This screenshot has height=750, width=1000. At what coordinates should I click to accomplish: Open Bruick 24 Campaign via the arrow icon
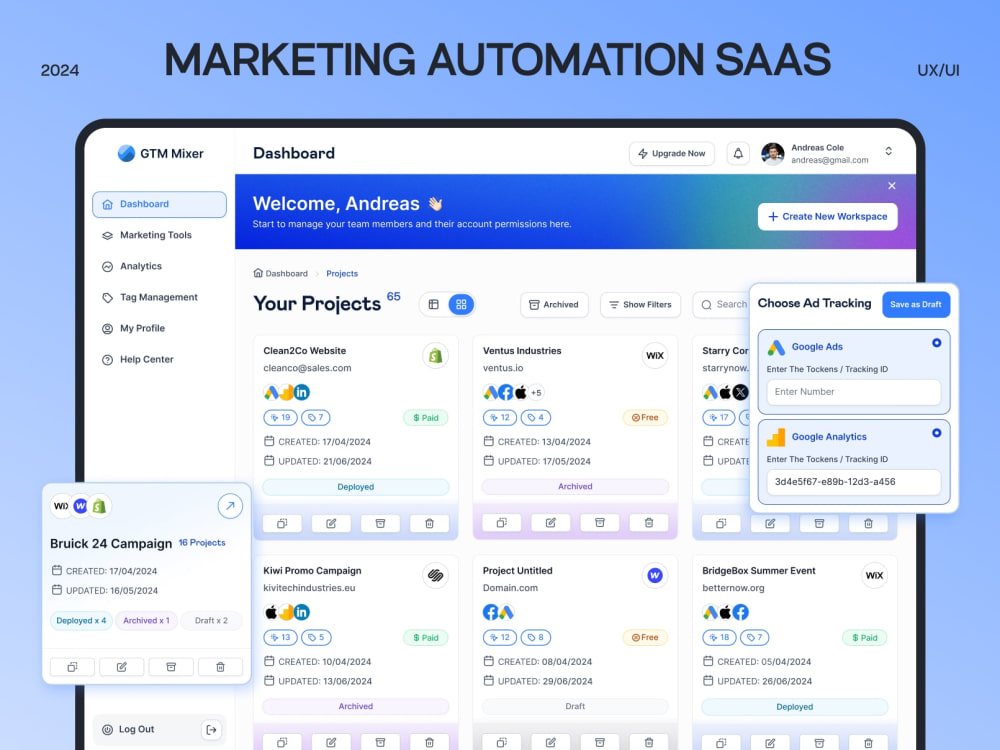tap(230, 506)
